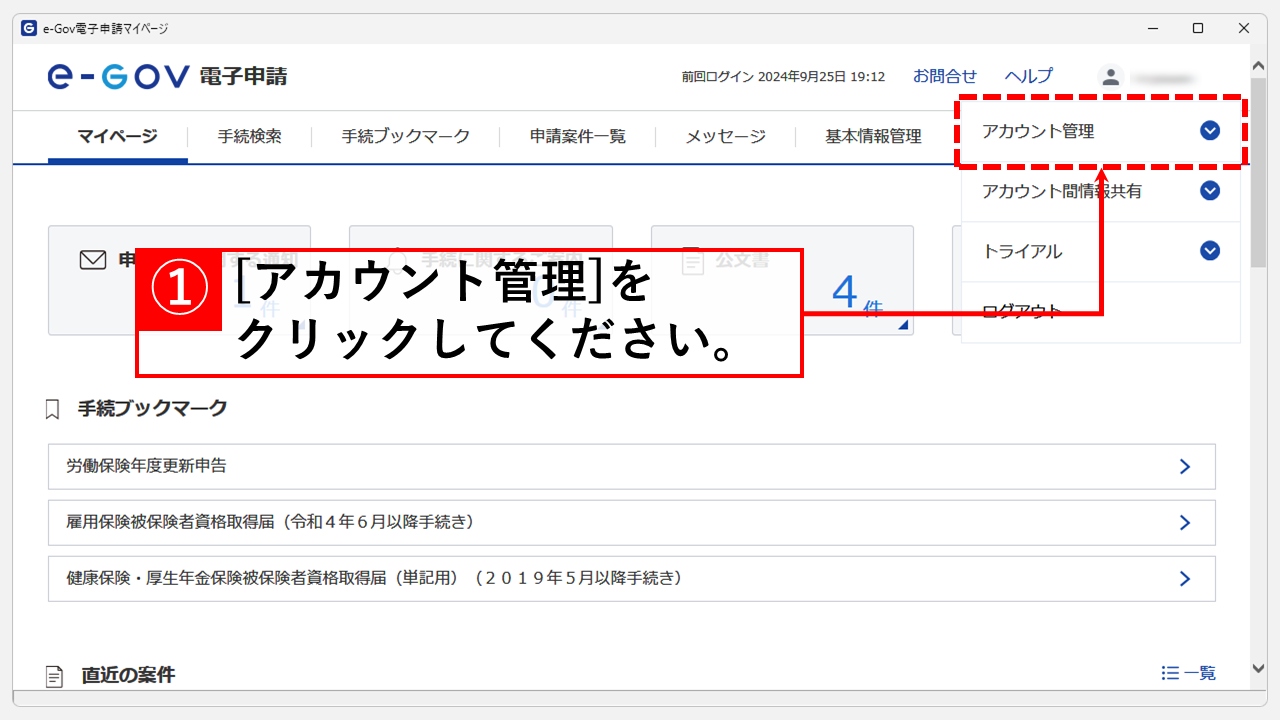The width and height of the screenshot is (1280, 720).
Task: Open the 一覧 list link for recent cases
Action: (x=1189, y=673)
